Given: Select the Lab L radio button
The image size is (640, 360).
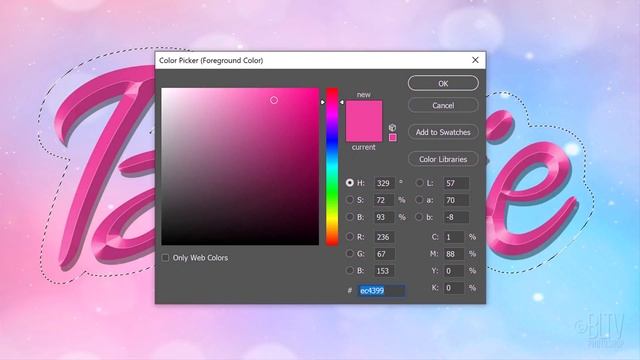Looking at the screenshot, I should point(419,183).
